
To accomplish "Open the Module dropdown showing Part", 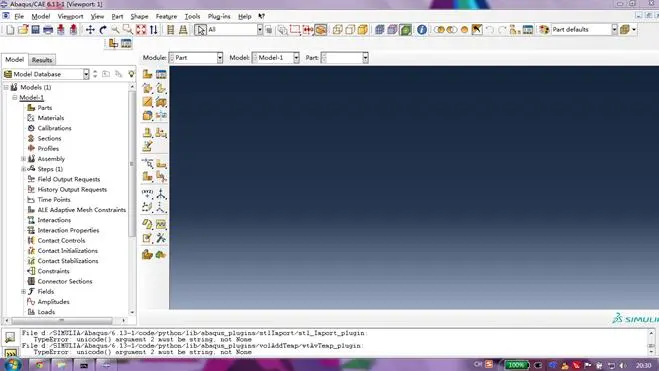I will point(196,58).
